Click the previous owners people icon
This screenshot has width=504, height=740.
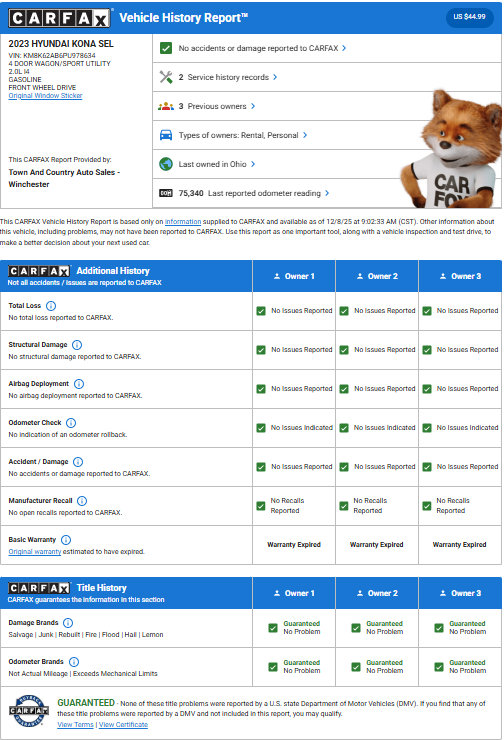(166, 106)
